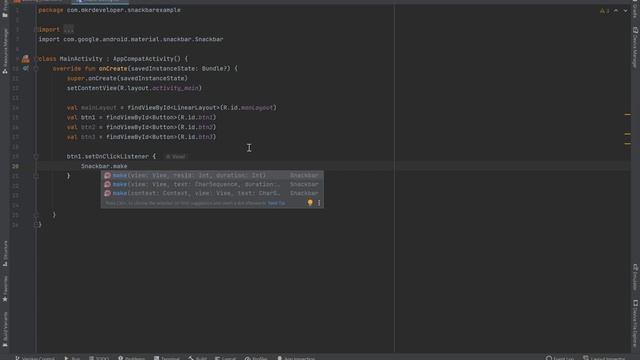The height and width of the screenshot is (360, 640).
Task: Open the Device File Explorer side panel
Action: click(x=635, y=324)
